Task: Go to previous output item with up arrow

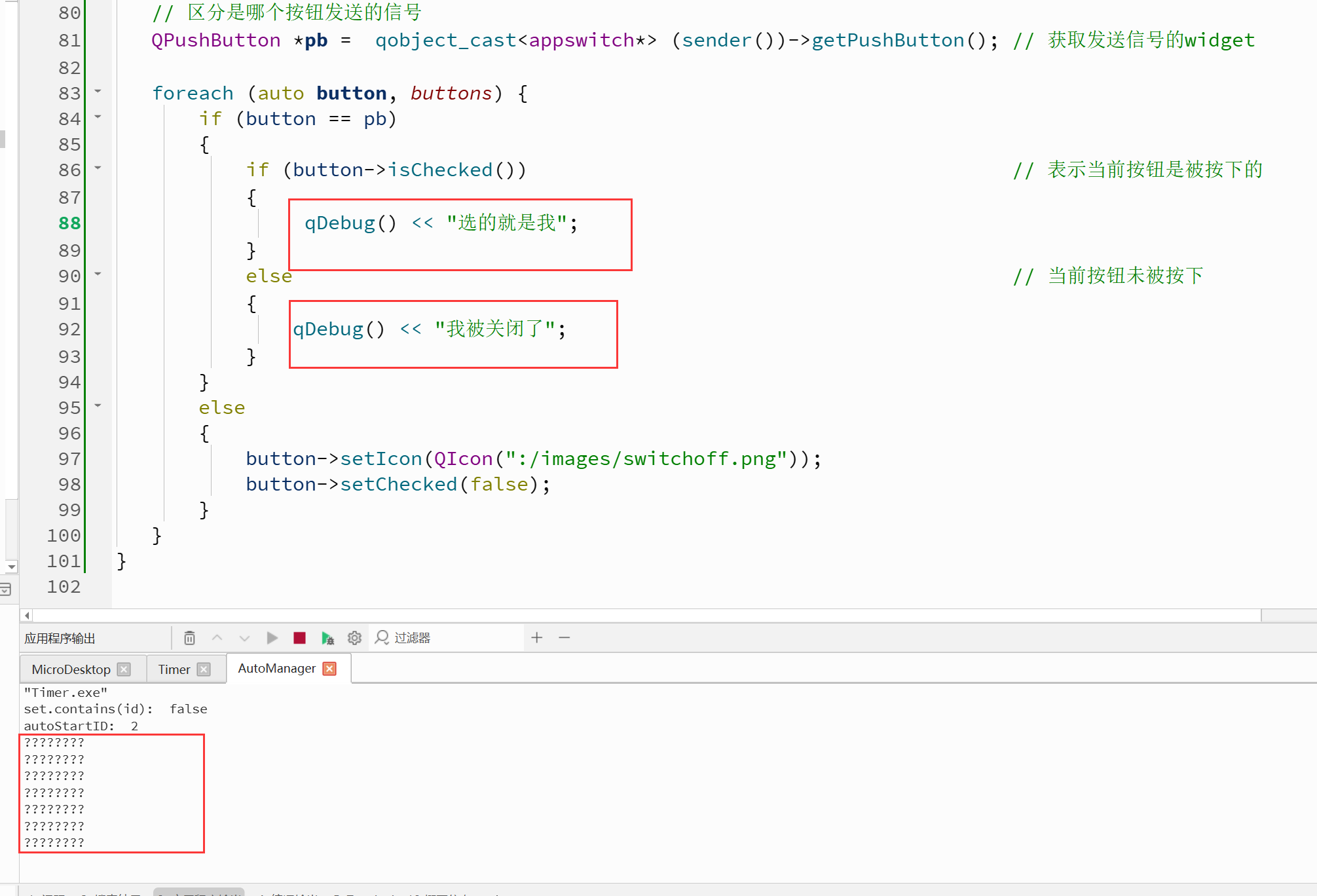Action: (x=217, y=637)
